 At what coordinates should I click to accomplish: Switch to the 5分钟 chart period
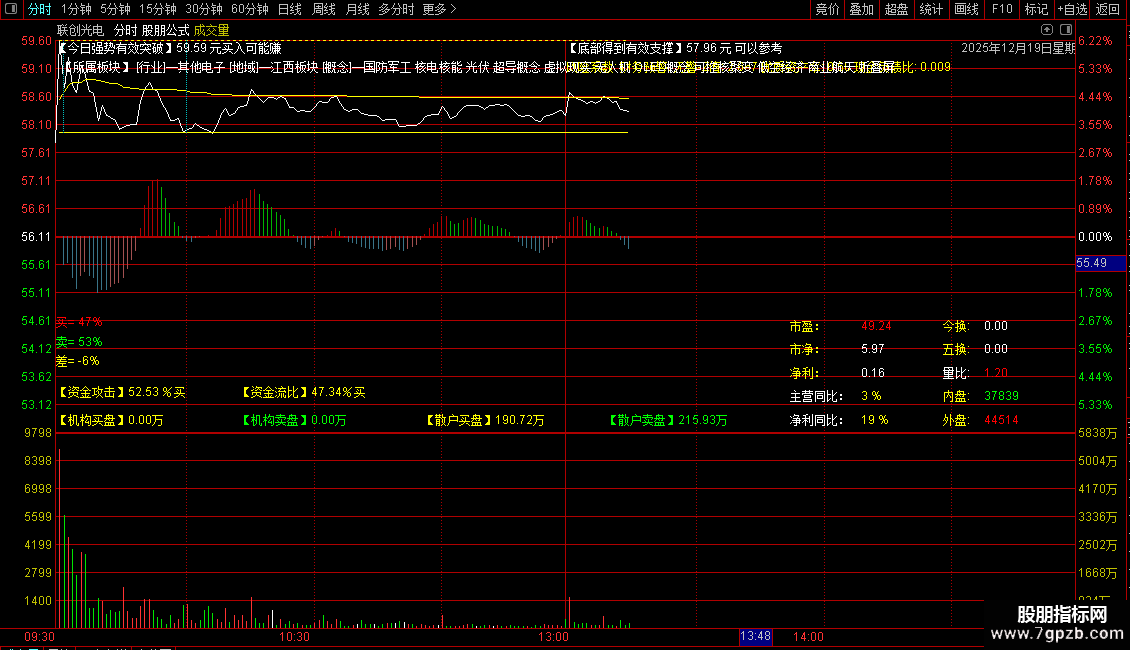click(x=115, y=9)
